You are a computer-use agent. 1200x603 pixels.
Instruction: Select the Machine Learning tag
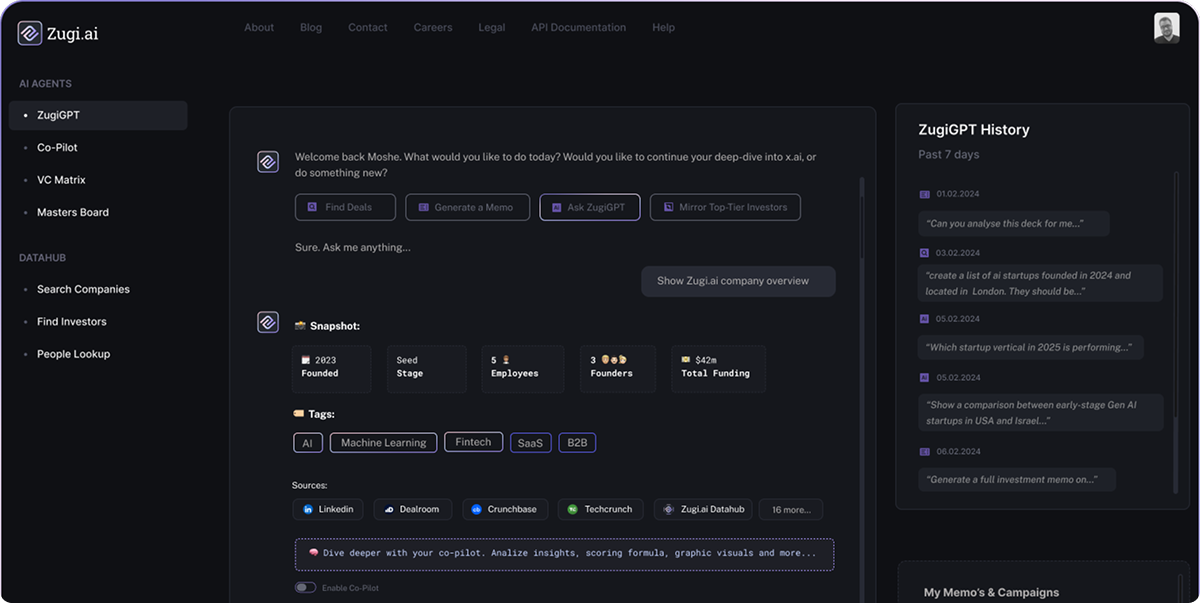(x=383, y=443)
